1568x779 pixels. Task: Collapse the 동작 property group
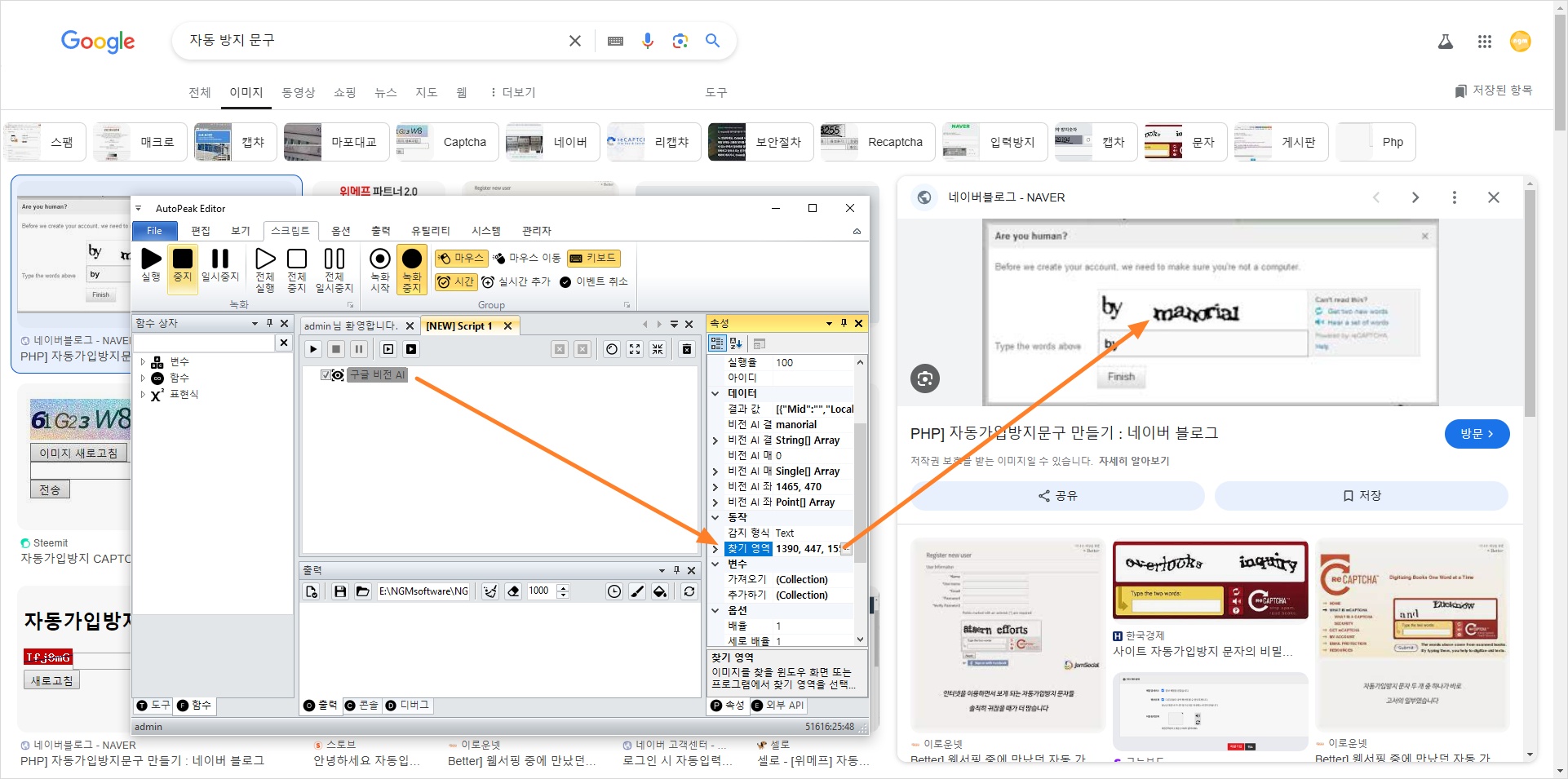[x=715, y=517]
